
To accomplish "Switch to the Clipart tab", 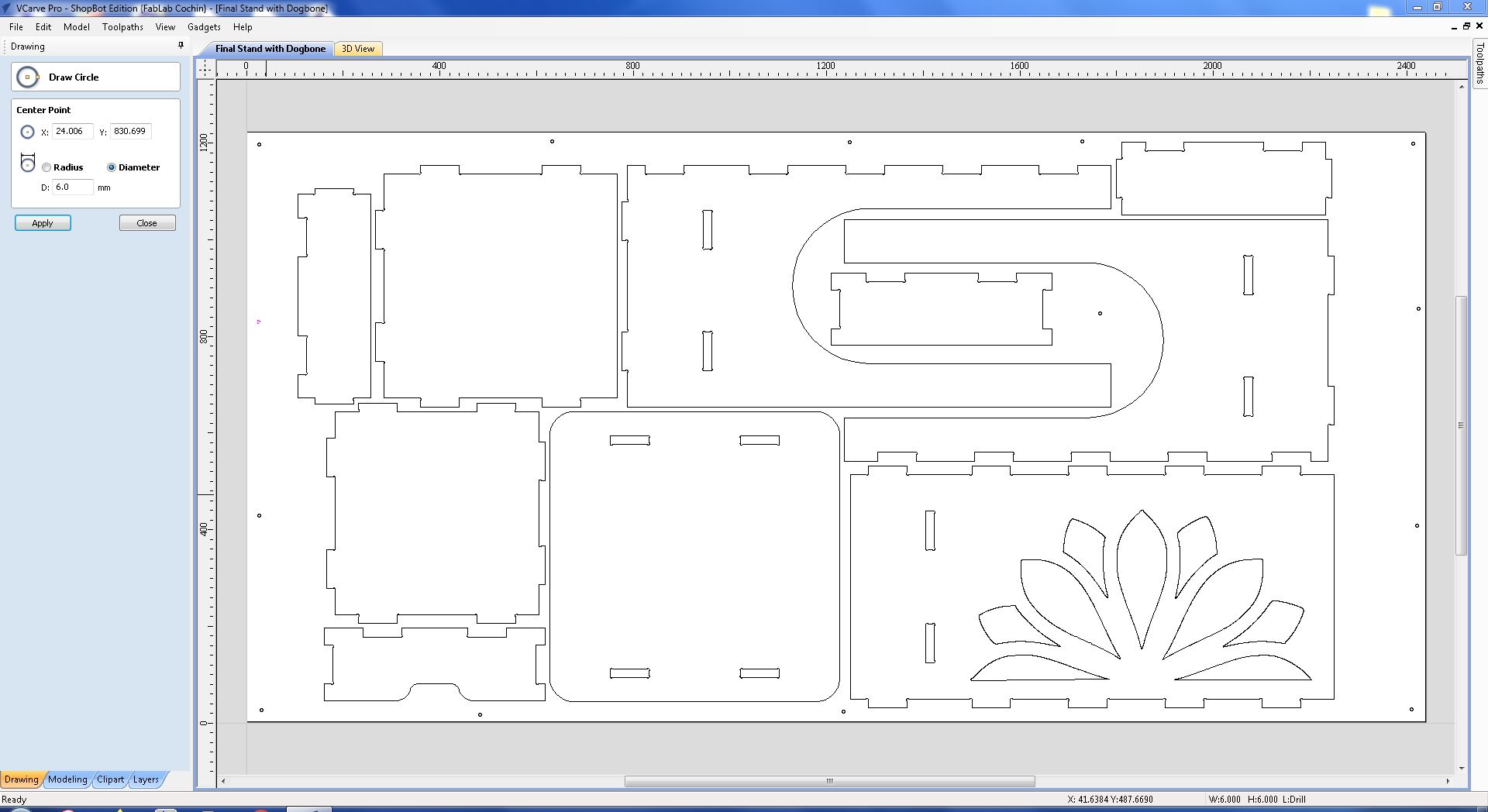I will point(110,779).
